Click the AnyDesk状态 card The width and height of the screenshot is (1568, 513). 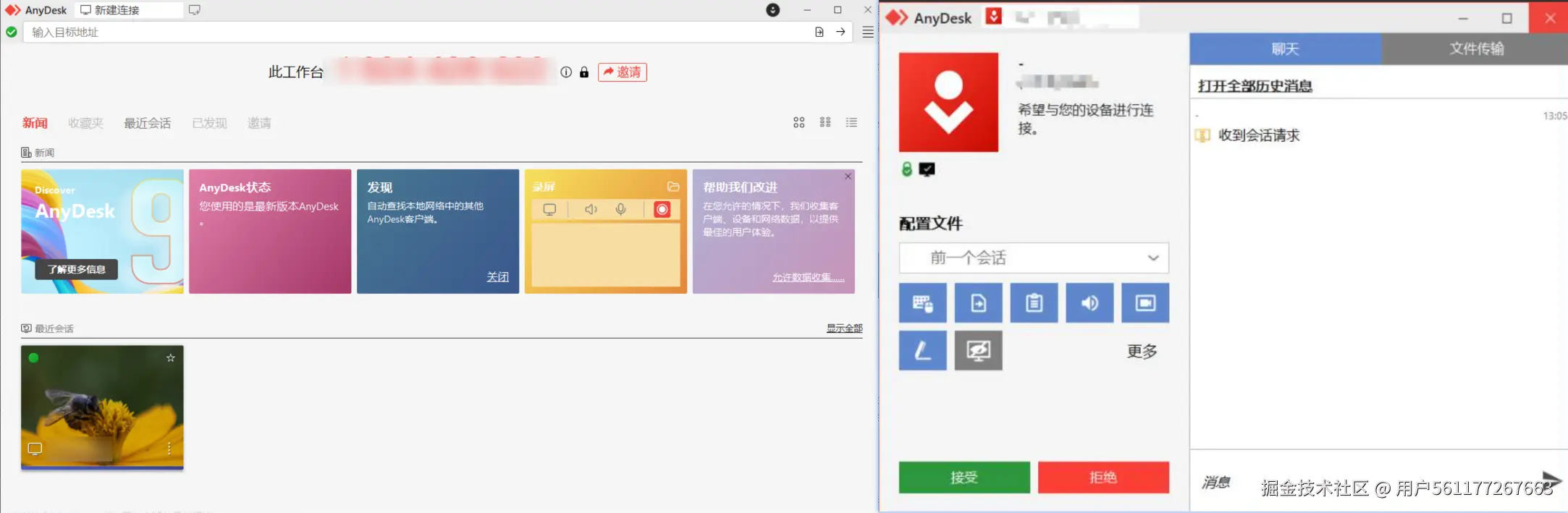tap(270, 232)
